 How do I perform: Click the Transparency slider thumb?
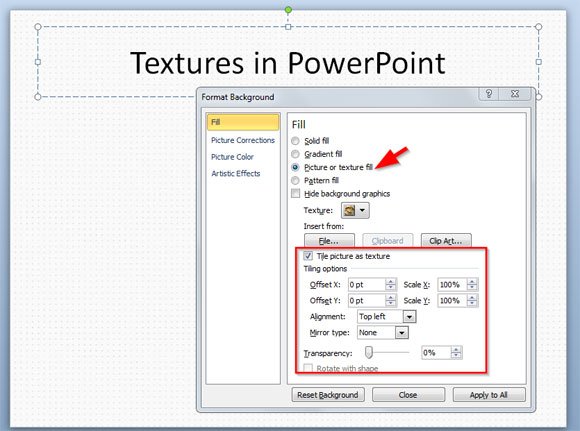[x=368, y=352]
